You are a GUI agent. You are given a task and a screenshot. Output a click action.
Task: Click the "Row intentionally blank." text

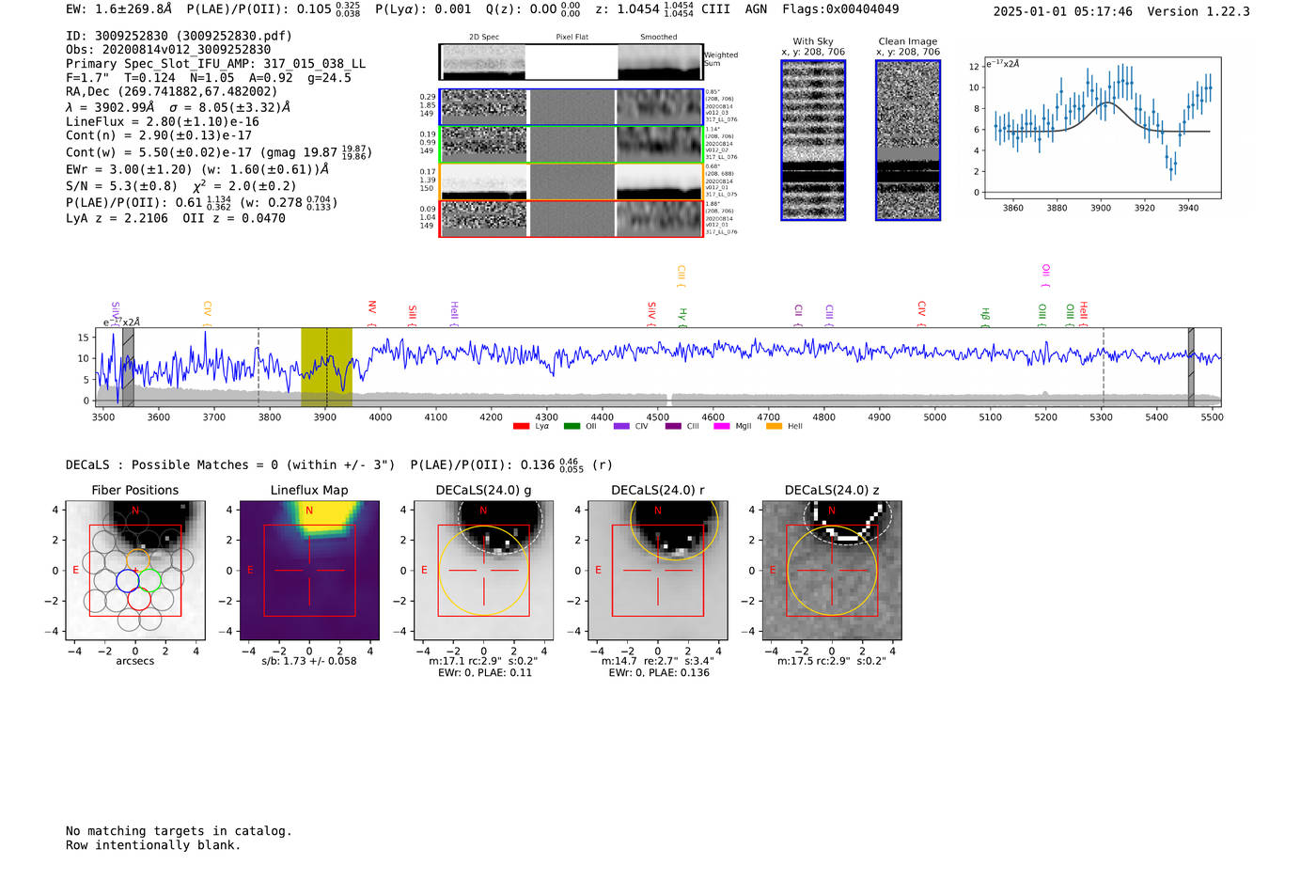pyautogui.click(x=153, y=845)
